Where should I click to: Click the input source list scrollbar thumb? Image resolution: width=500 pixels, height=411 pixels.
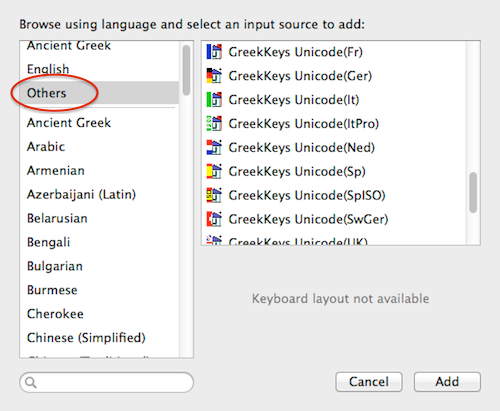coord(473,192)
